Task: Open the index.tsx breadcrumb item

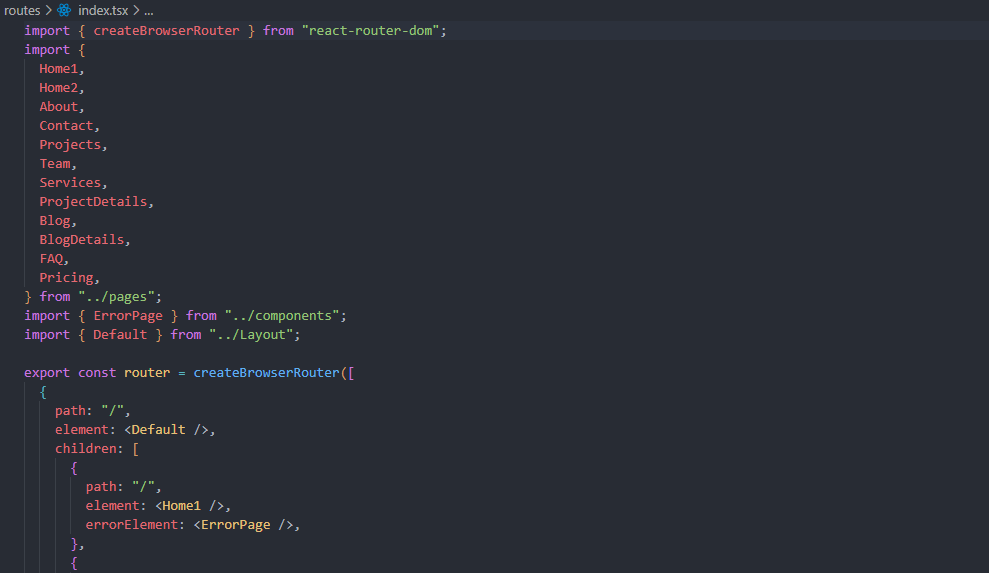Action: [103, 10]
